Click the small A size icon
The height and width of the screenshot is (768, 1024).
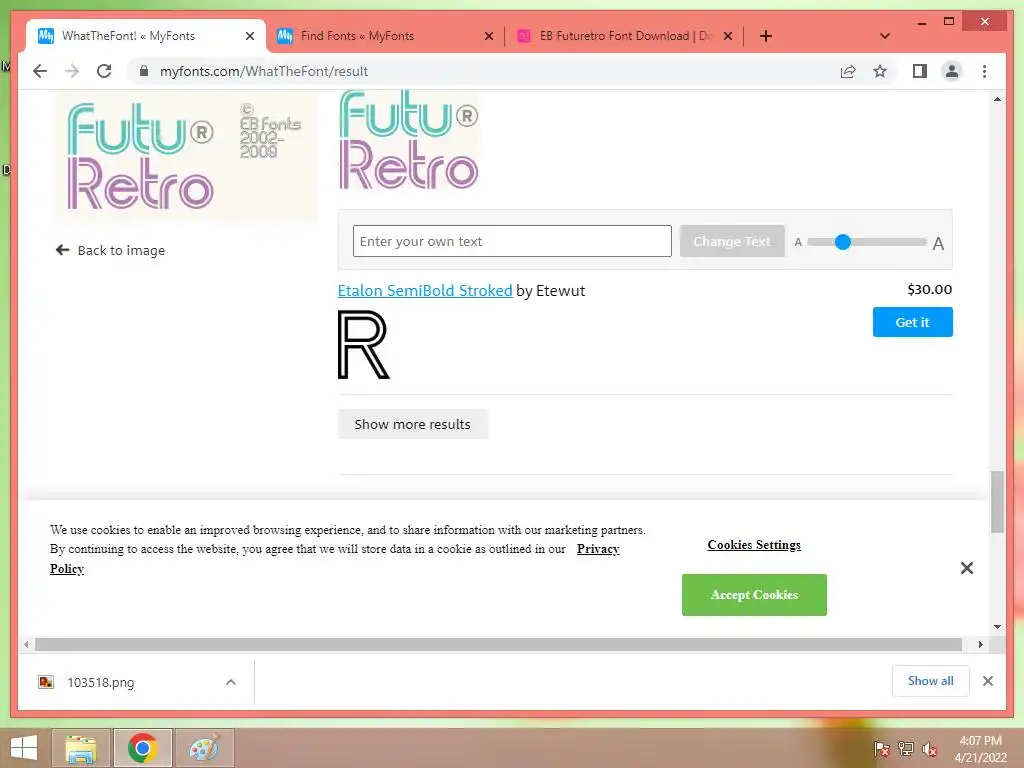tap(798, 242)
